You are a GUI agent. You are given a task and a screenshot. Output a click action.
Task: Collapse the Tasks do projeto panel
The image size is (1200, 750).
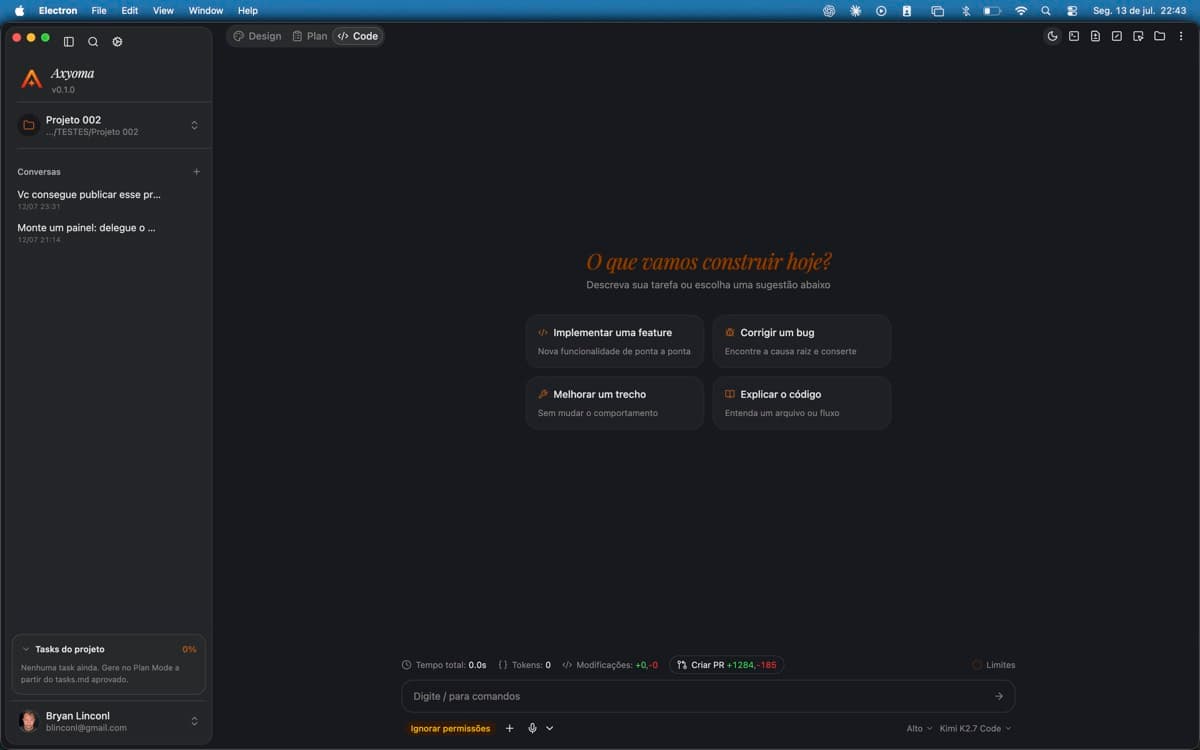click(x=26, y=649)
